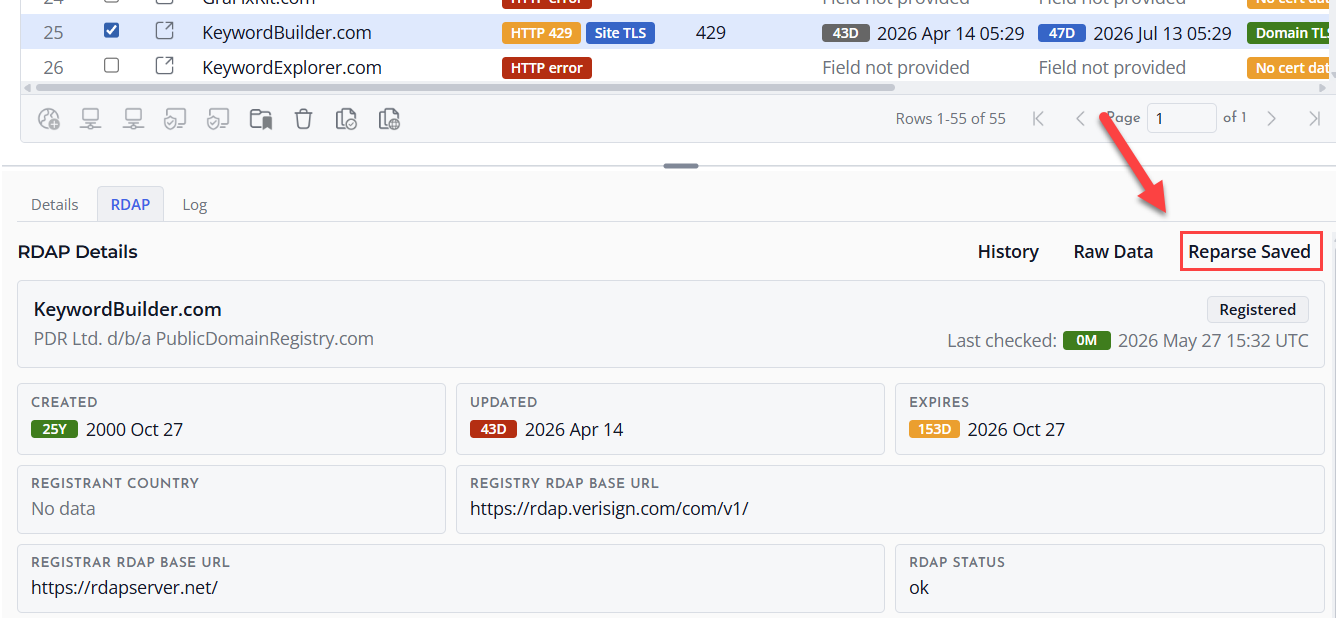Click the 2026 Apr 14 05:29 cell

coord(950,33)
